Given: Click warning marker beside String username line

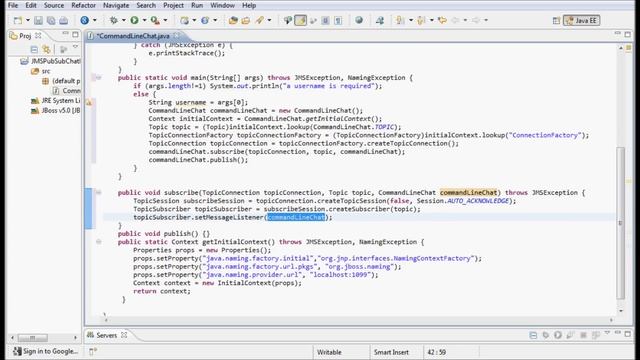Looking at the screenshot, I should click(89, 102).
